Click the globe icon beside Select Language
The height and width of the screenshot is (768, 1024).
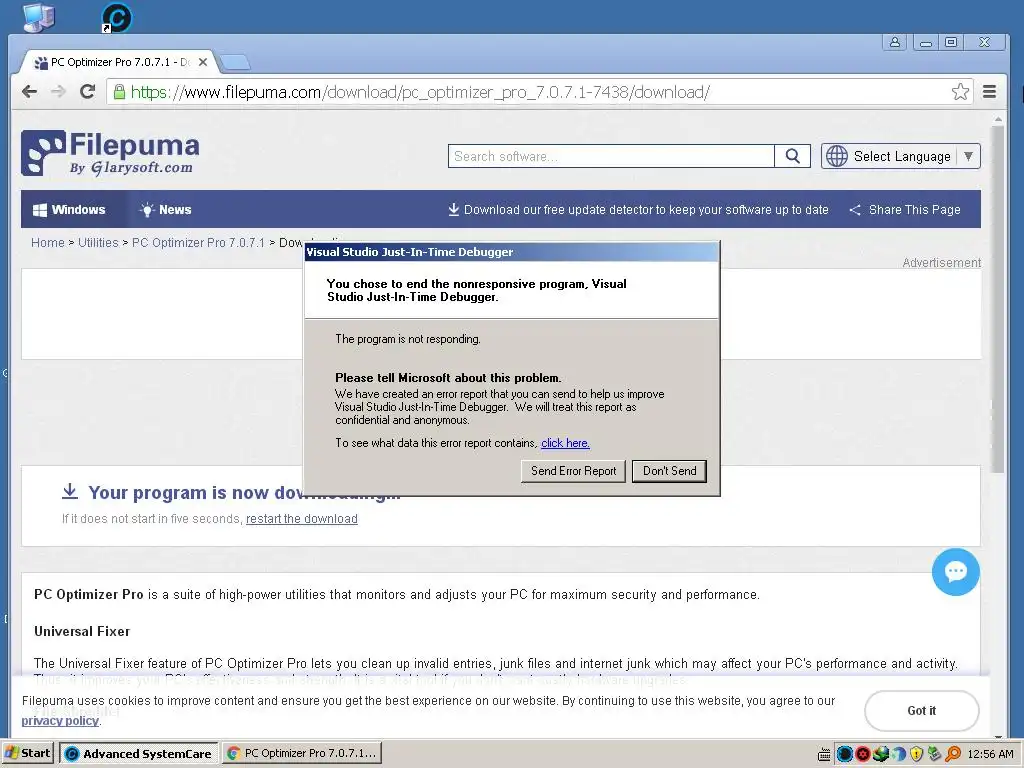(x=837, y=156)
